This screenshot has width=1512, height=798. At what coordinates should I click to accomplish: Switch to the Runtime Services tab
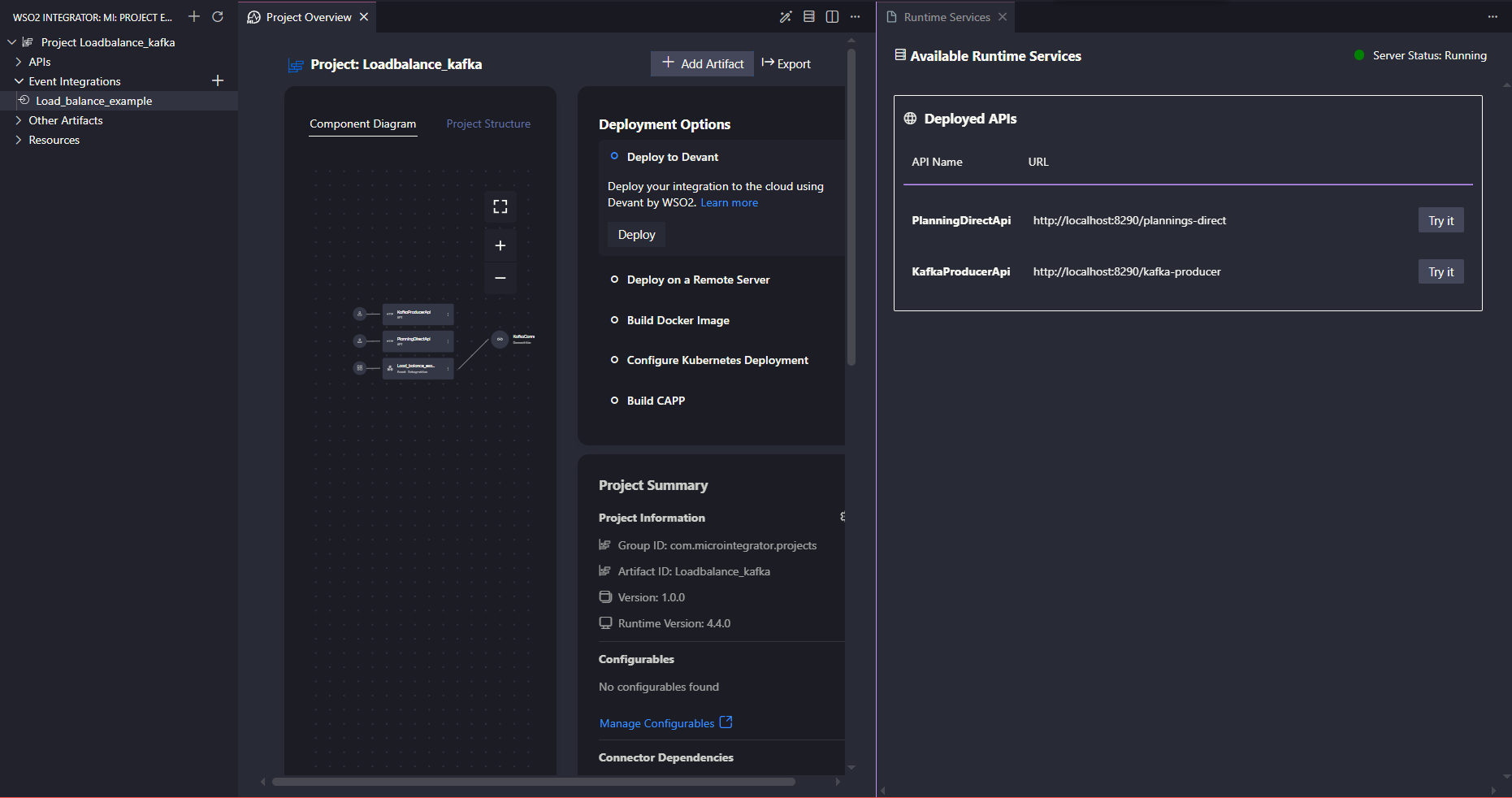pos(946,17)
